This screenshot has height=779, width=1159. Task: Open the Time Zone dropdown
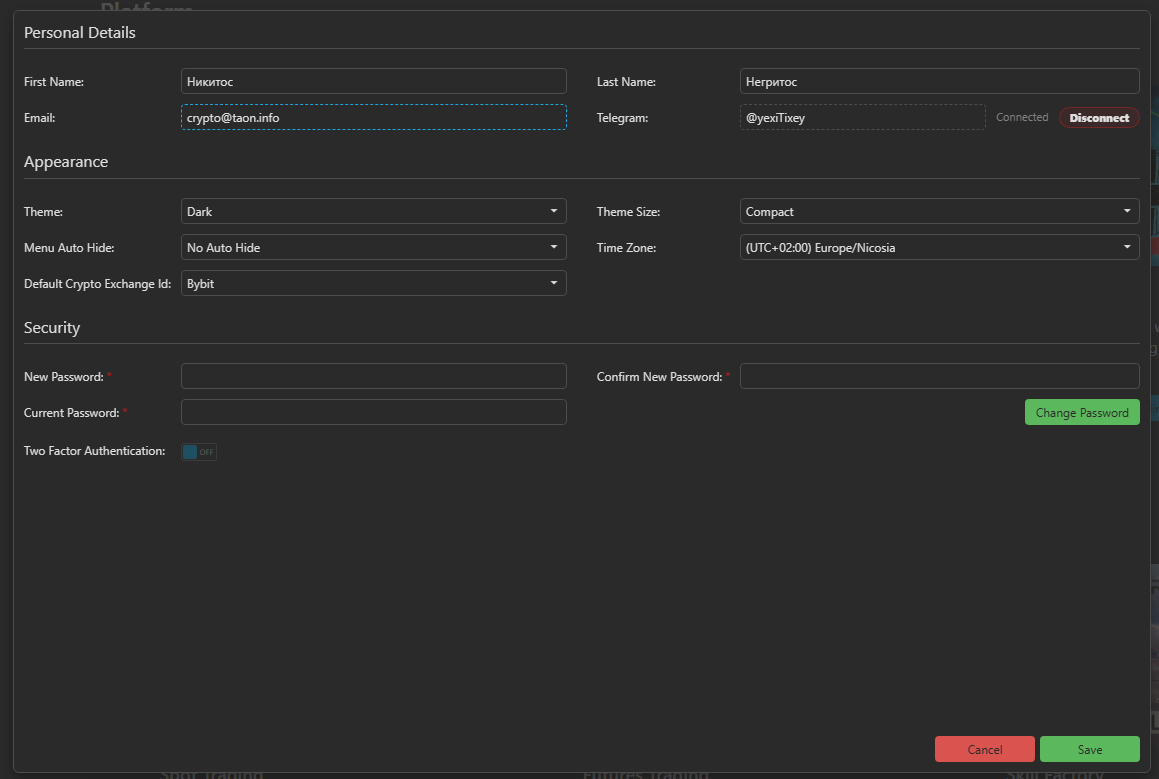[938, 247]
